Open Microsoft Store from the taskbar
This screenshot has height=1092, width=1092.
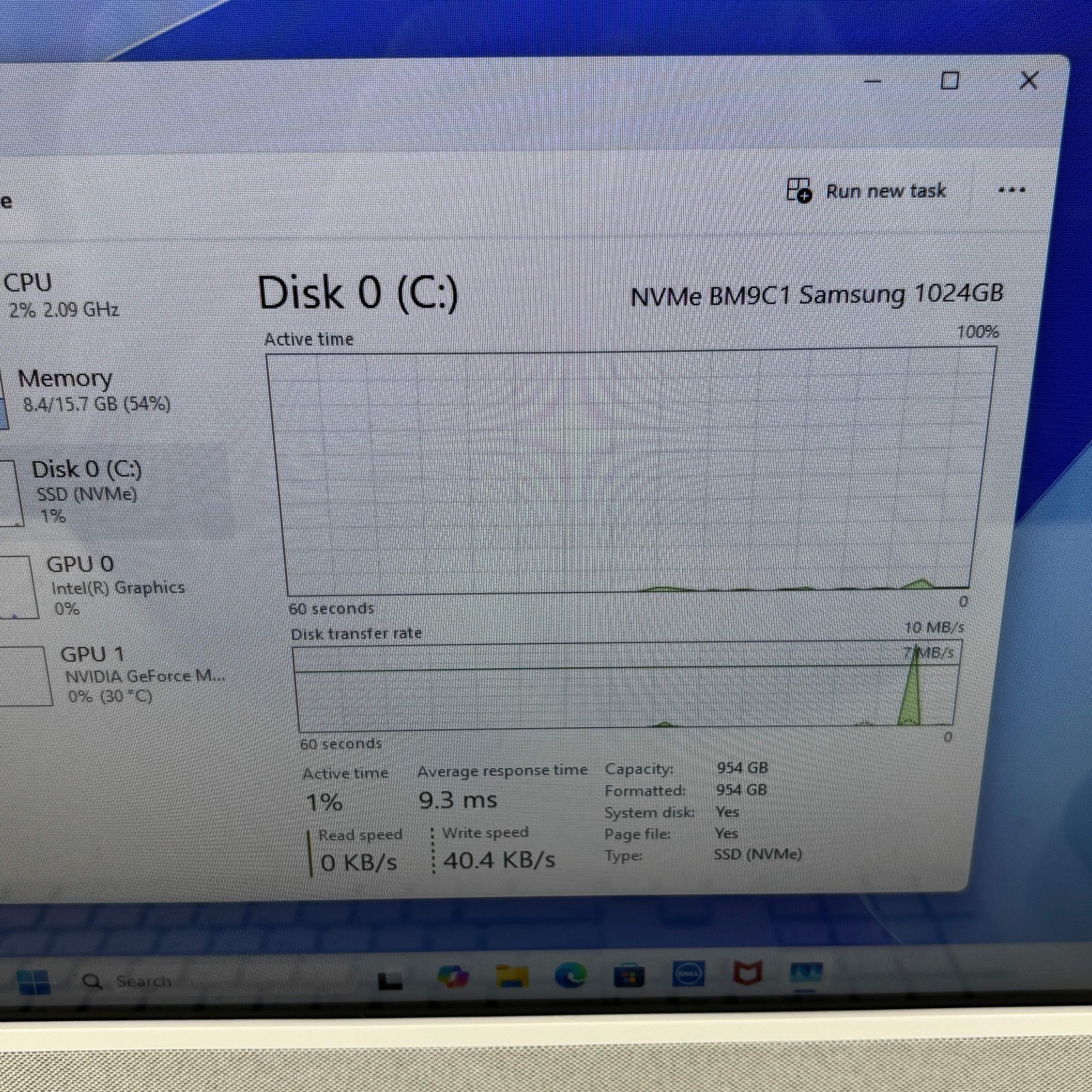[629, 975]
